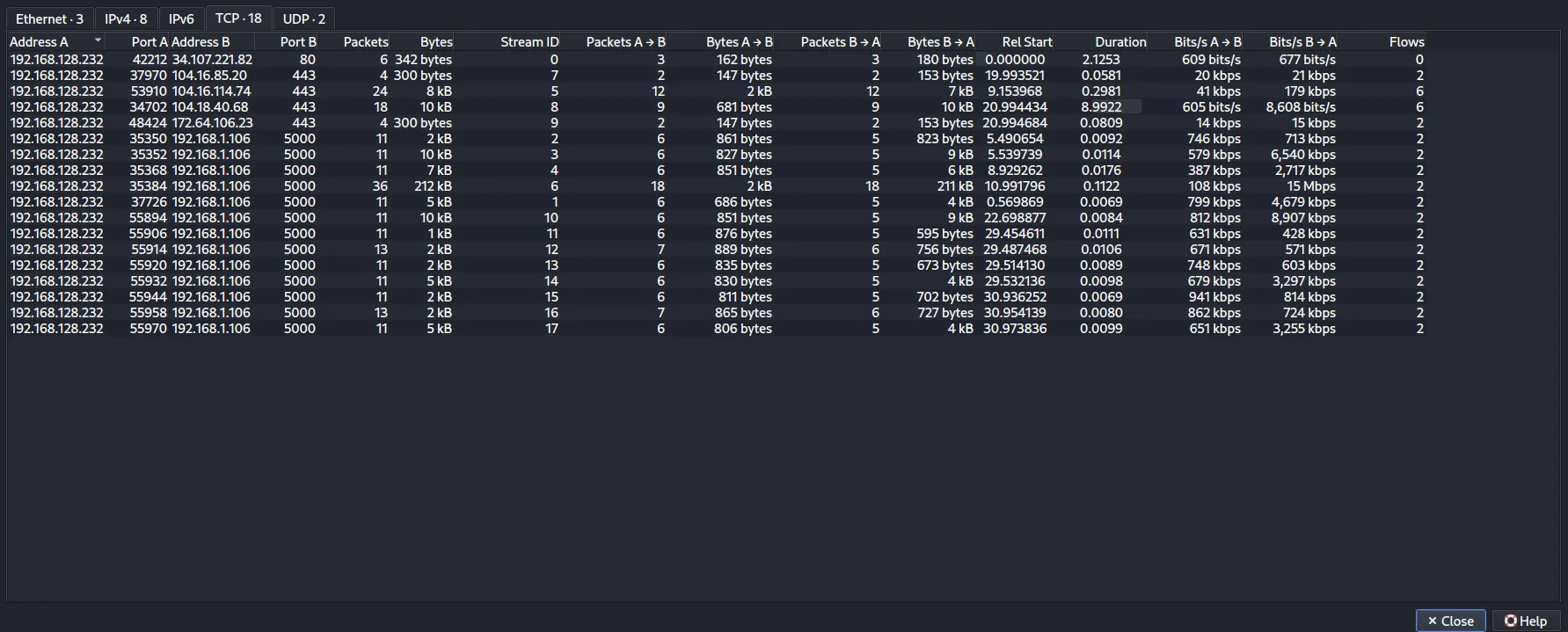Open the IPv4 · 8 tab

pyautogui.click(x=126, y=18)
